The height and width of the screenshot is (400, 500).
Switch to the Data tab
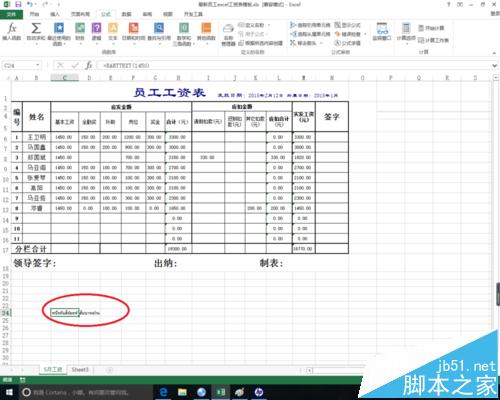[x=126, y=14]
